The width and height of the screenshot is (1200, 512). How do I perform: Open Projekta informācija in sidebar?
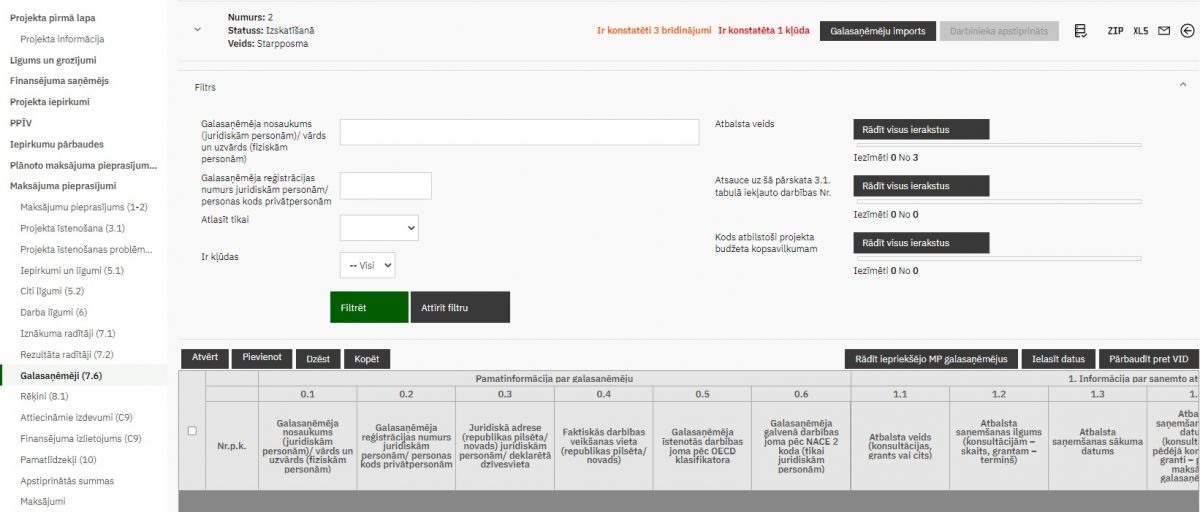[62, 39]
